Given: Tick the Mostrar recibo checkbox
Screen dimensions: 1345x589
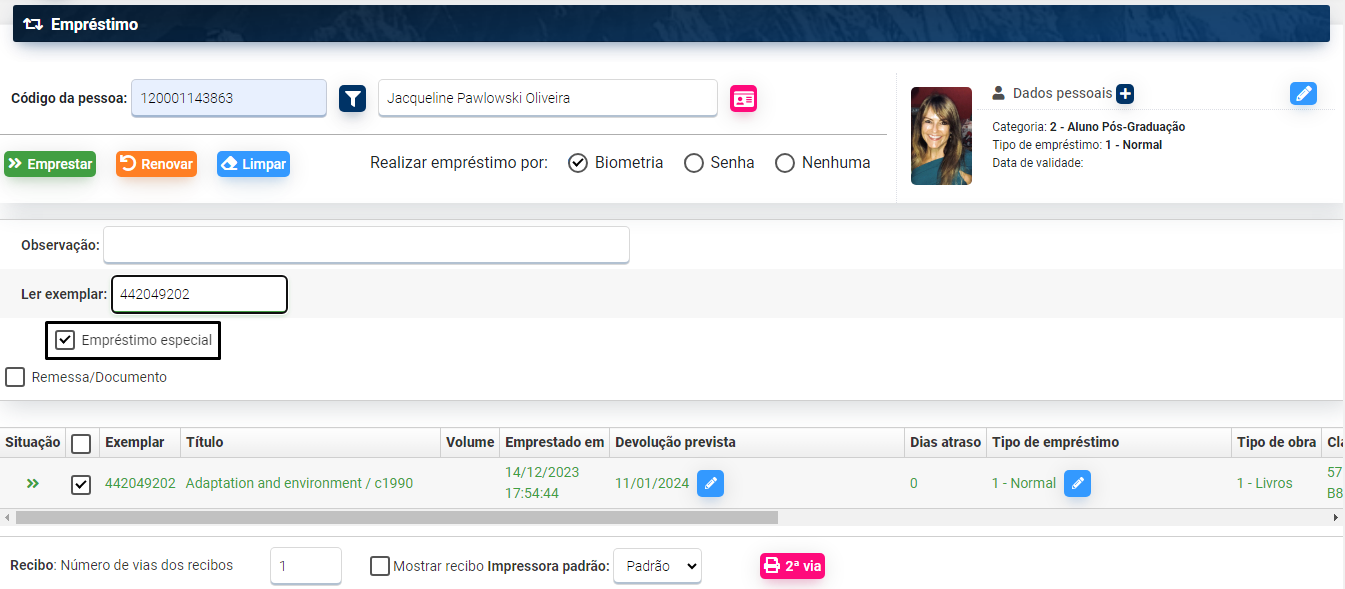Looking at the screenshot, I should pos(380,566).
